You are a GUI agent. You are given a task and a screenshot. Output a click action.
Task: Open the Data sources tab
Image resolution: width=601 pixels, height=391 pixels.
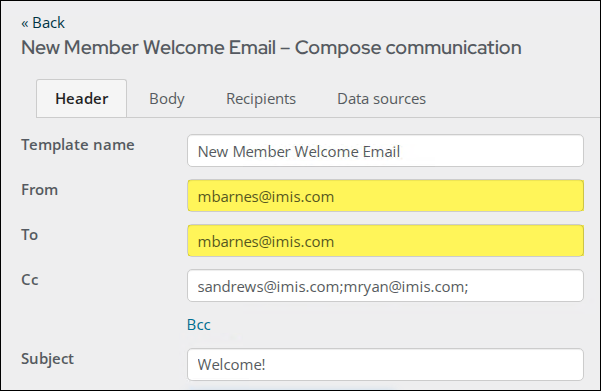[381, 99]
